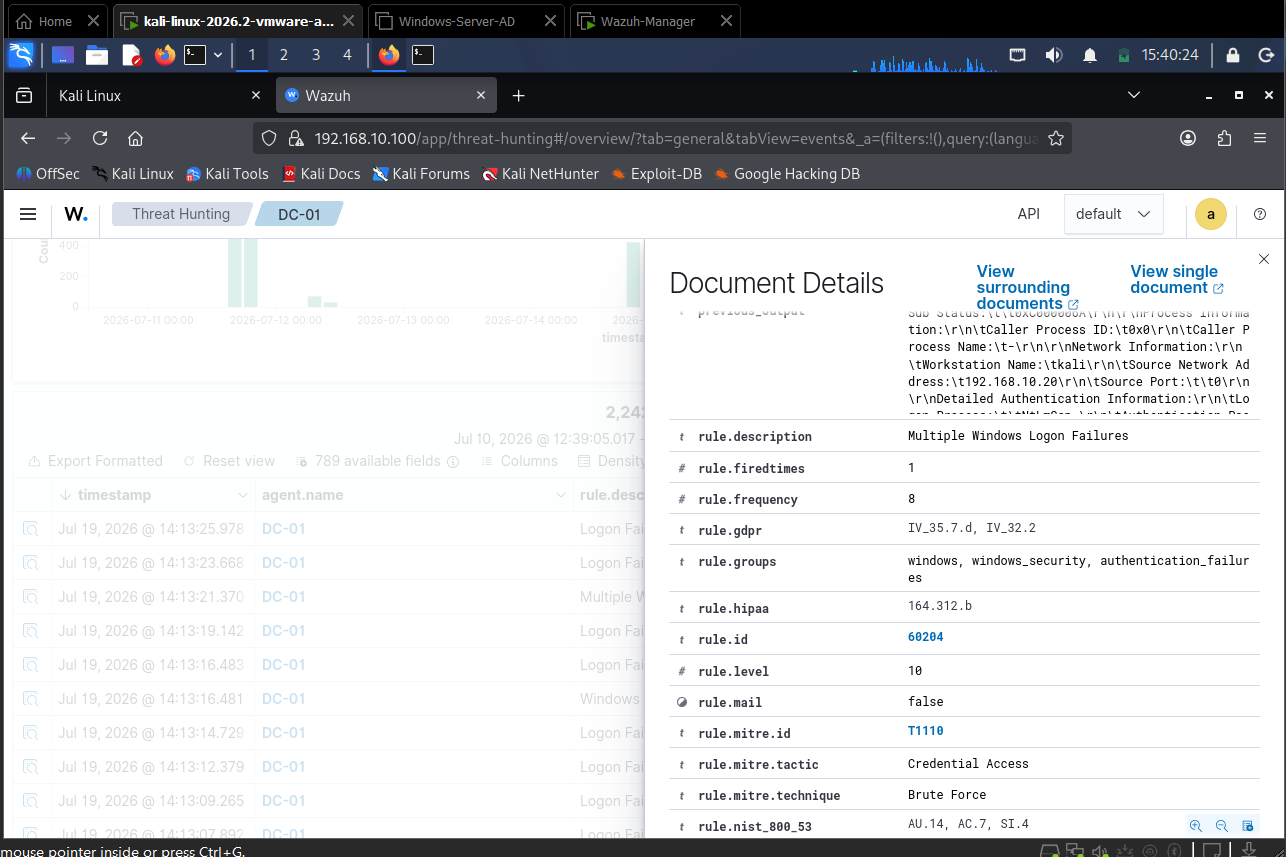
Task: Open the Wazuh hamburger navigation menu
Action: point(28,214)
